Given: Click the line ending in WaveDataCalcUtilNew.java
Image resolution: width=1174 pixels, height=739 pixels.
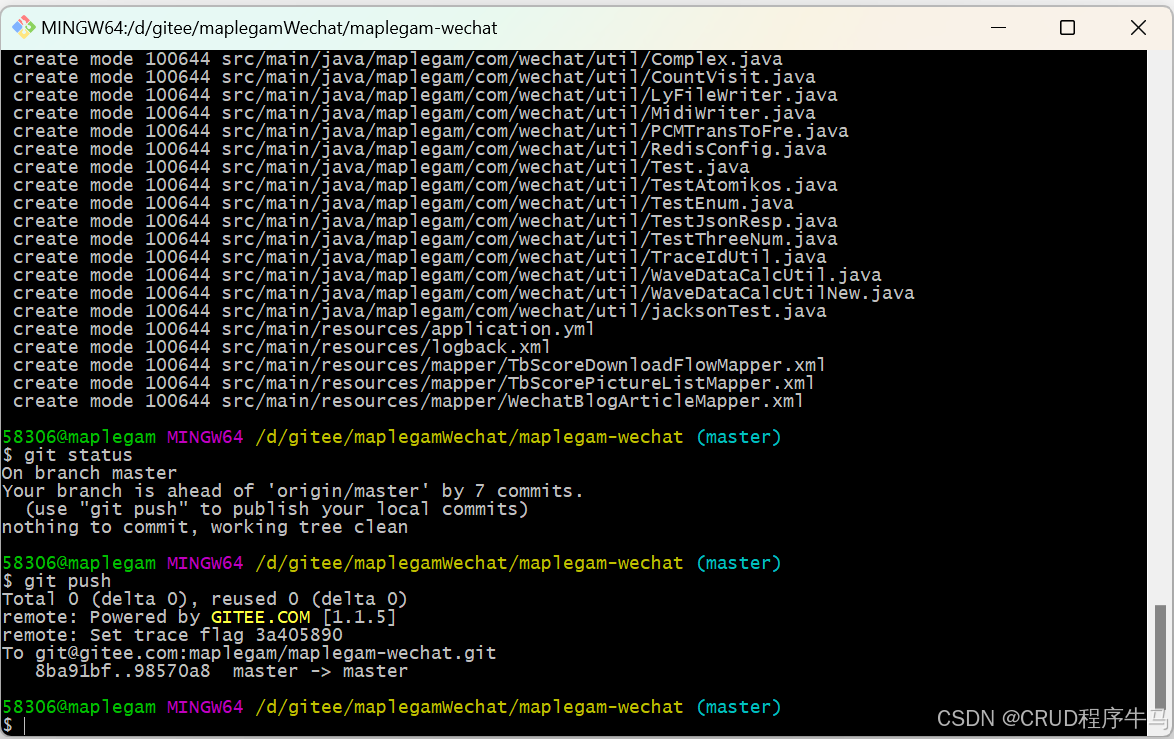Looking at the screenshot, I should [463, 293].
